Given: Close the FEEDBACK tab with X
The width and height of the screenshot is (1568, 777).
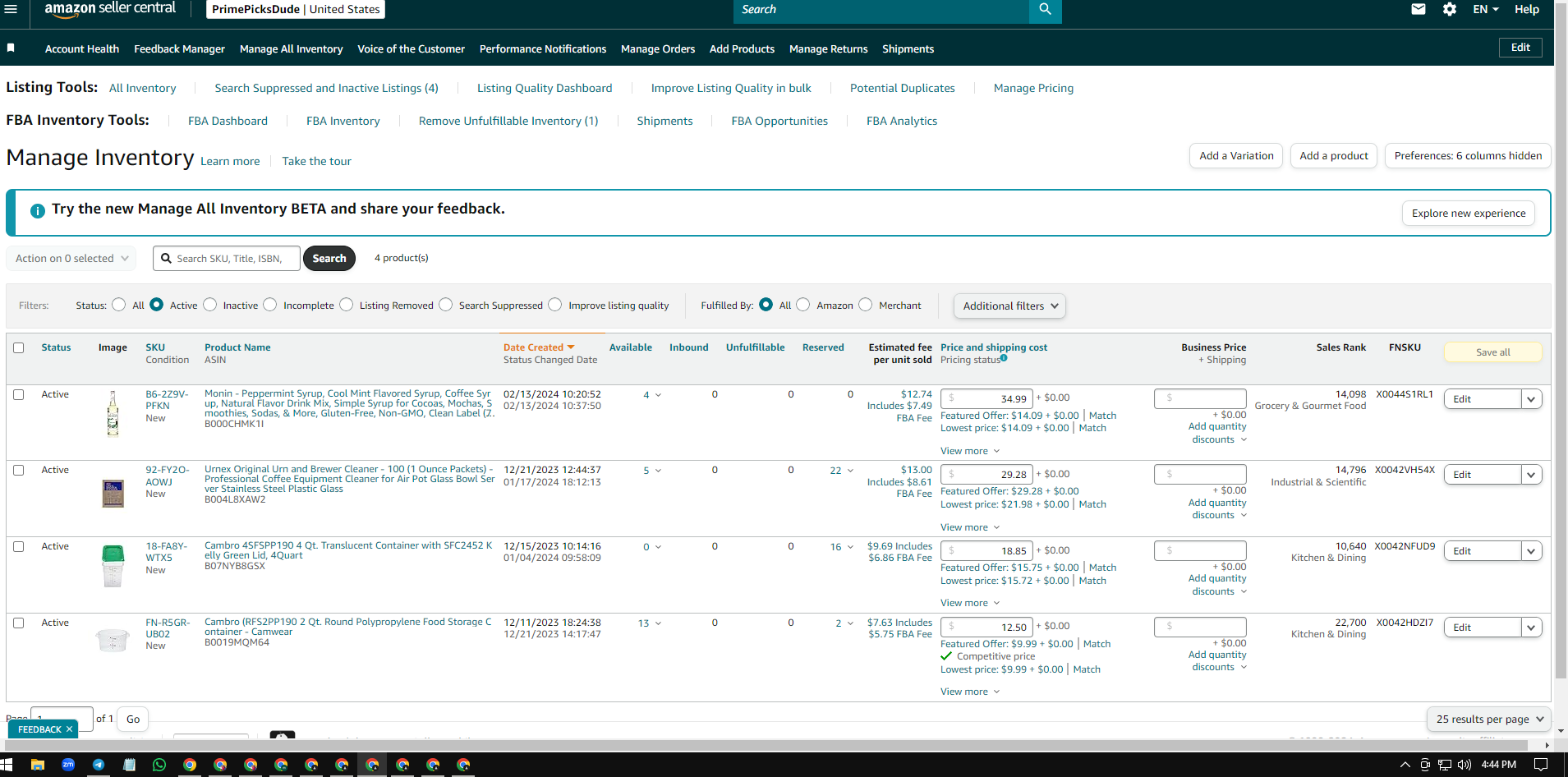Looking at the screenshot, I should pos(70,729).
